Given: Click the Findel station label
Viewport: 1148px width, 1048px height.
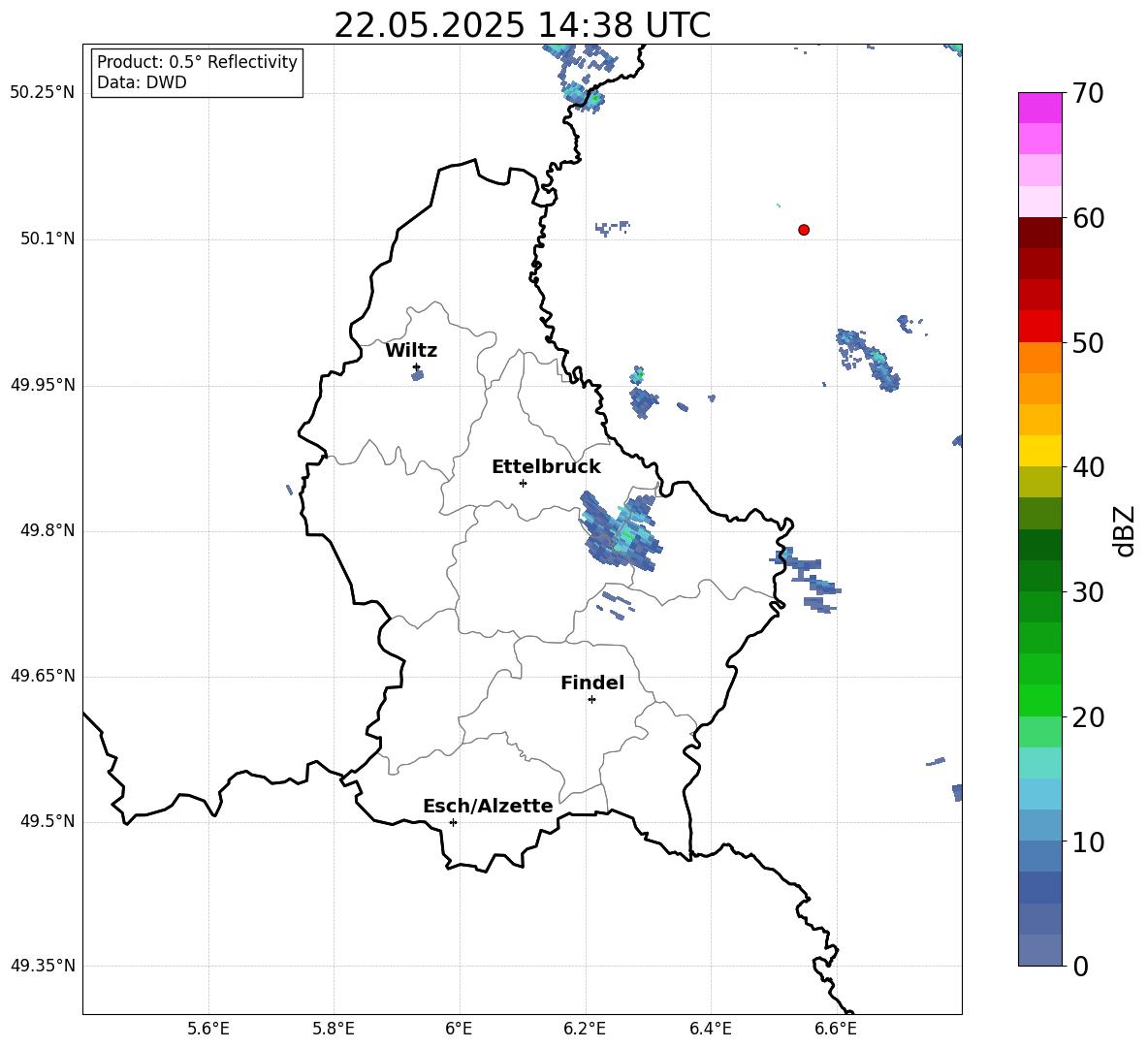Looking at the screenshot, I should [x=592, y=683].
